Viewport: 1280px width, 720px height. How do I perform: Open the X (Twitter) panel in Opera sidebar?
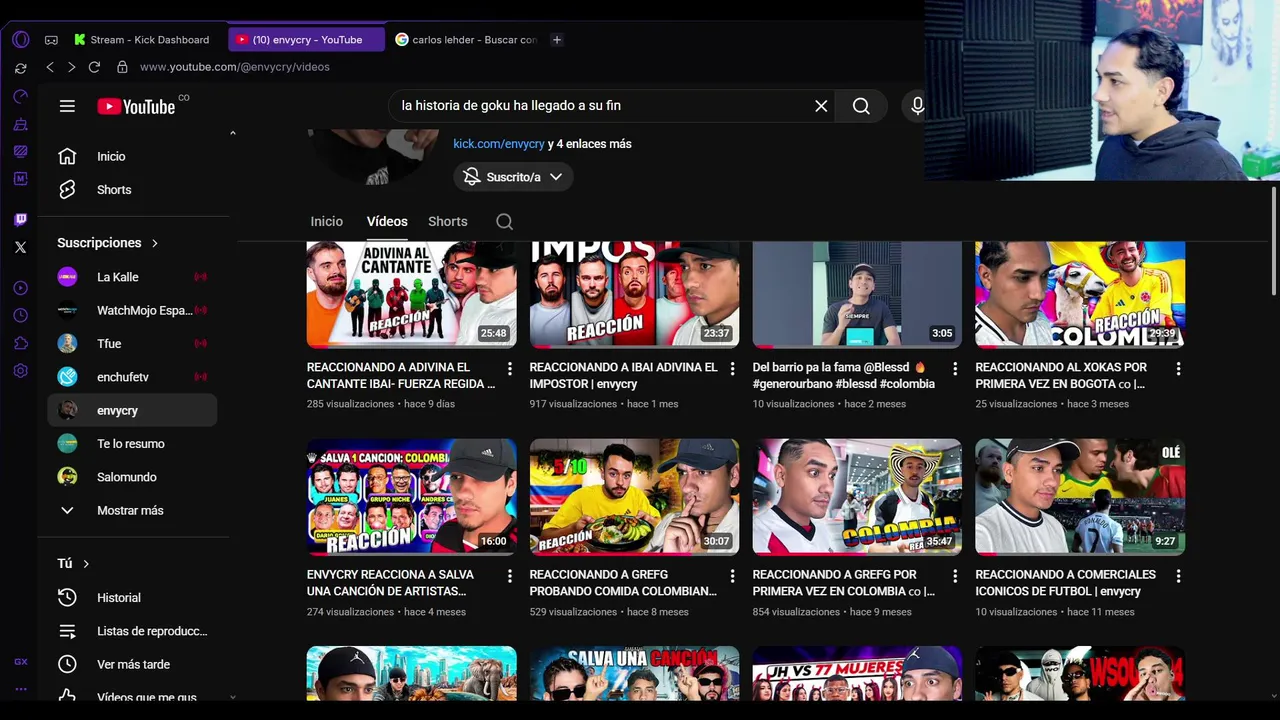click(21, 247)
